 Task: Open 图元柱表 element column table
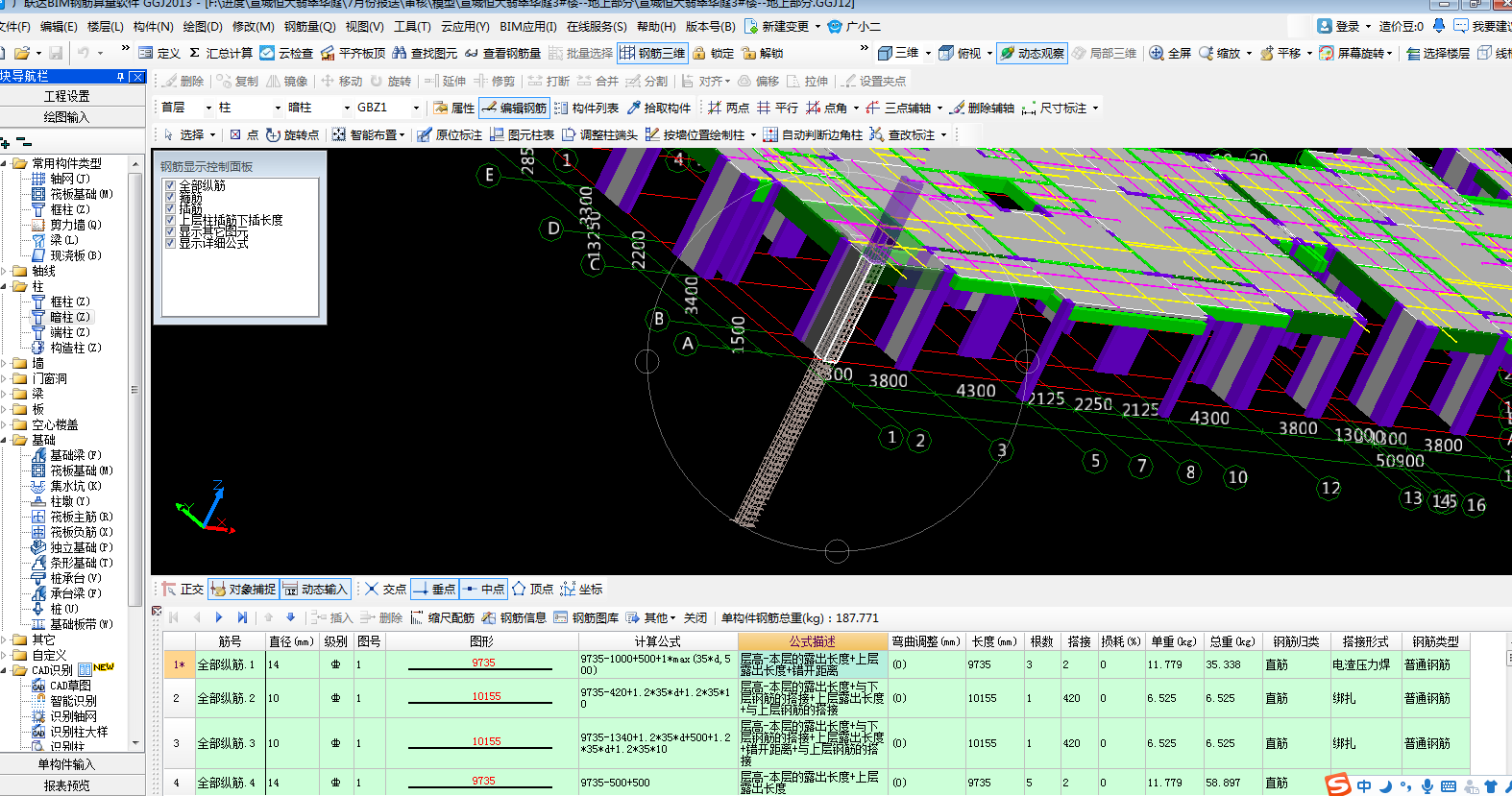coord(522,135)
